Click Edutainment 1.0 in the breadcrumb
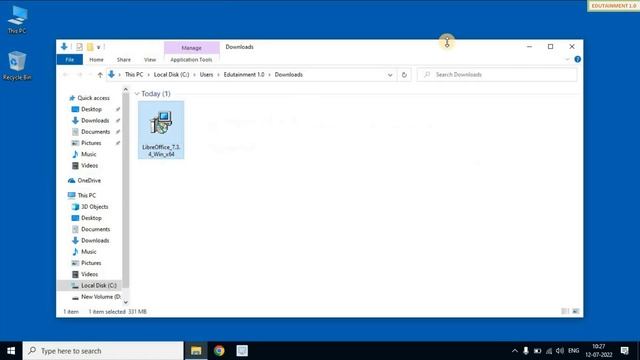Image resolution: width=640 pixels, height=360 pixels. click(x=244, y=75)
